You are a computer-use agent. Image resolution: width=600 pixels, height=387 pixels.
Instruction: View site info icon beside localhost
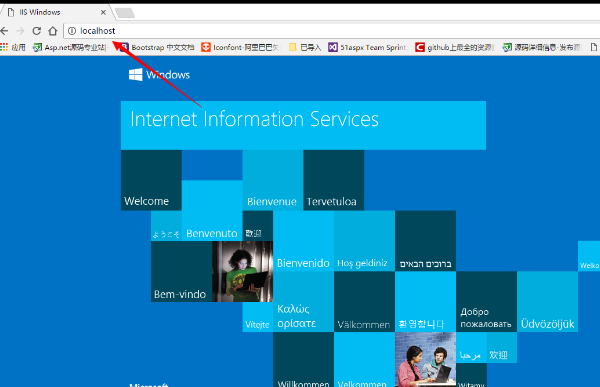point(72,31)
